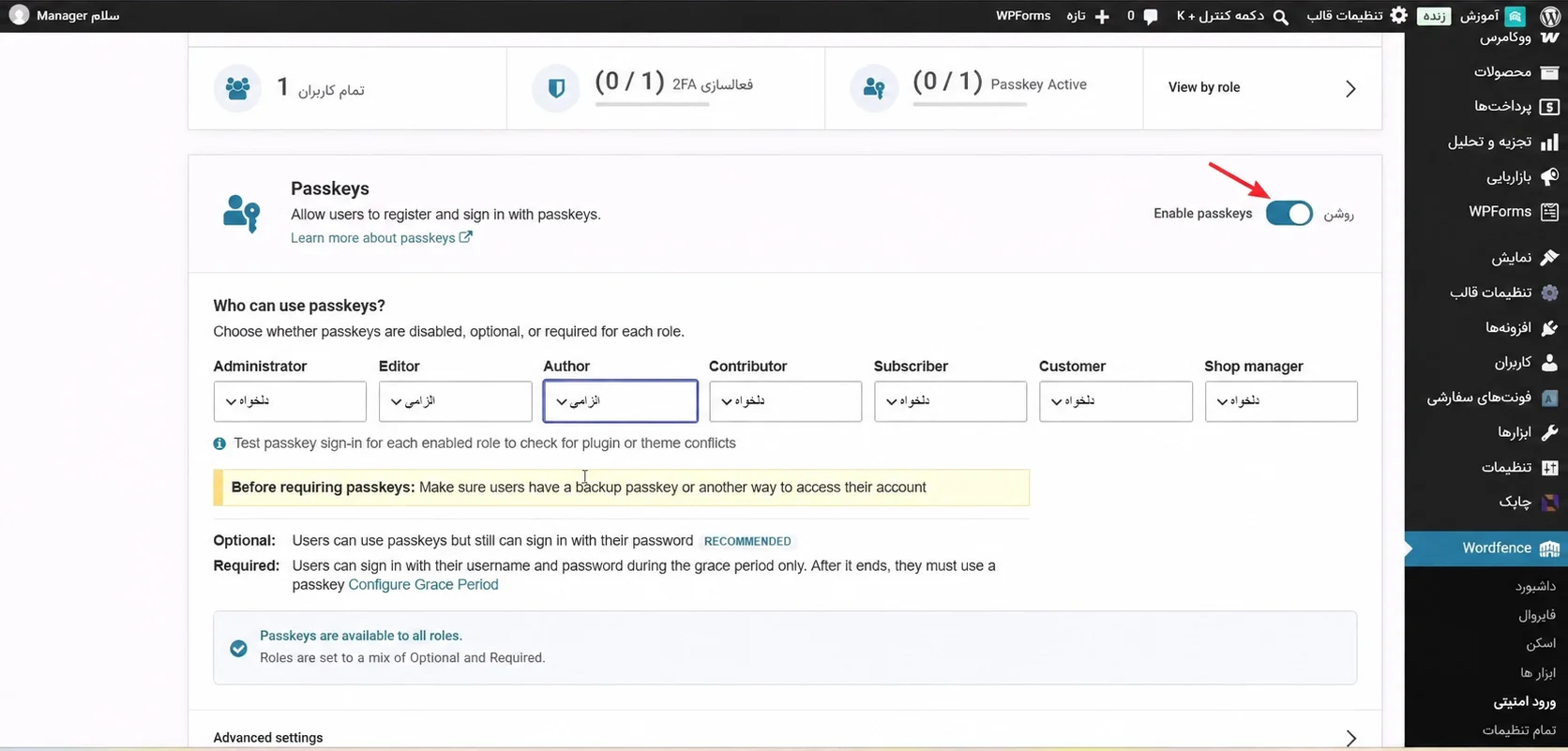Open Wordfence داشبورد submenu item

click(x=1535, y=587)
